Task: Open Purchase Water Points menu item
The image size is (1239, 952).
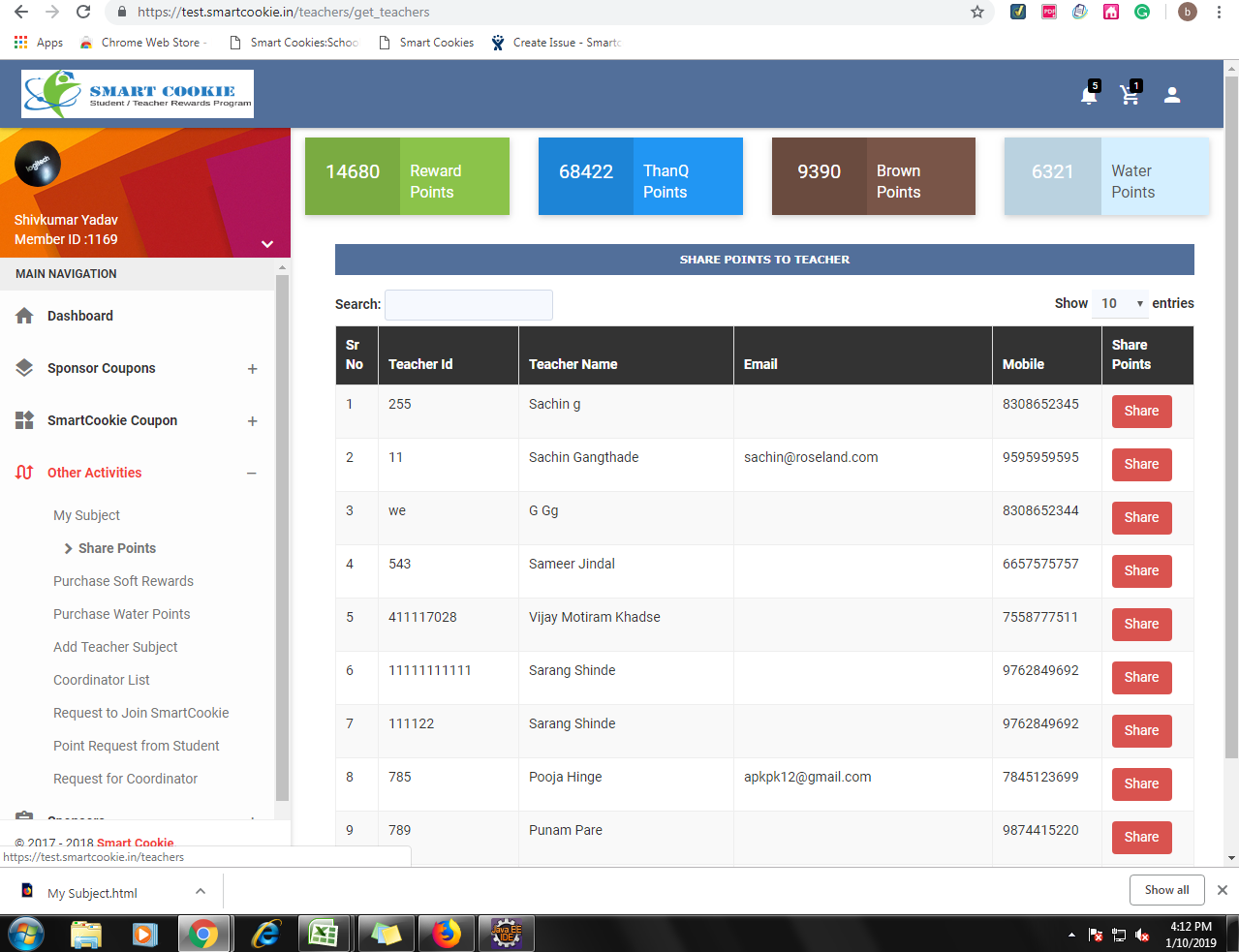Action: tap(122, 614)
